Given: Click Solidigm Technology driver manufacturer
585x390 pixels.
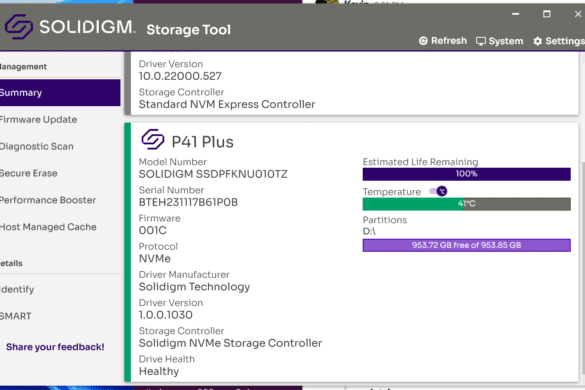Looking at the screenshot, I should 194,287.
